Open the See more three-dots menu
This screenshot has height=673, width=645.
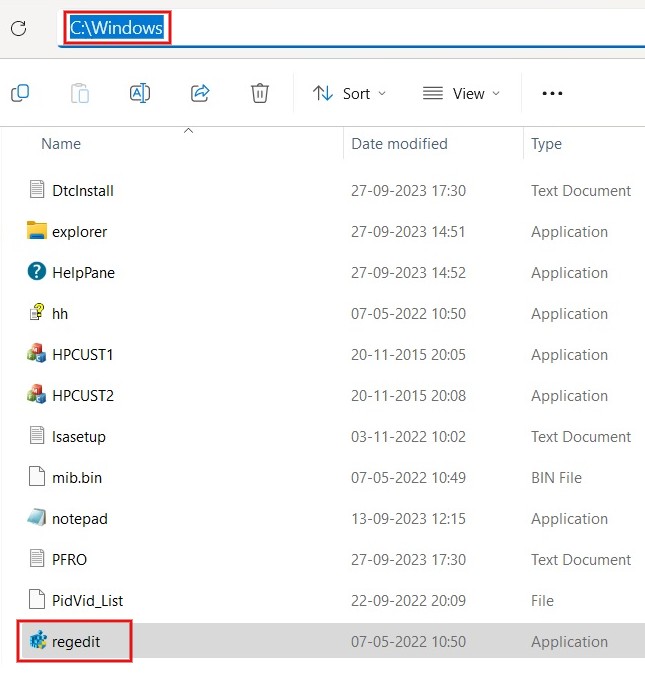click(552, 93)
